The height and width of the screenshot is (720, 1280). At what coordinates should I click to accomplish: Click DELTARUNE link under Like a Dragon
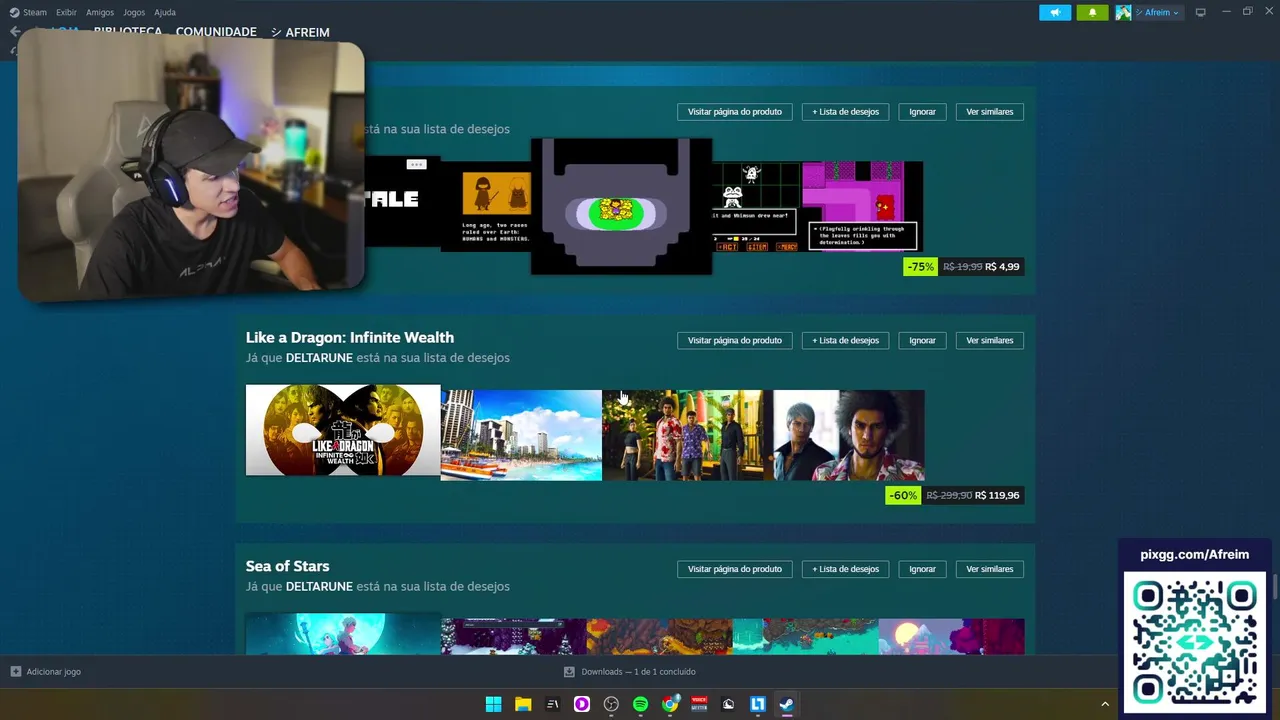point(319,358)
